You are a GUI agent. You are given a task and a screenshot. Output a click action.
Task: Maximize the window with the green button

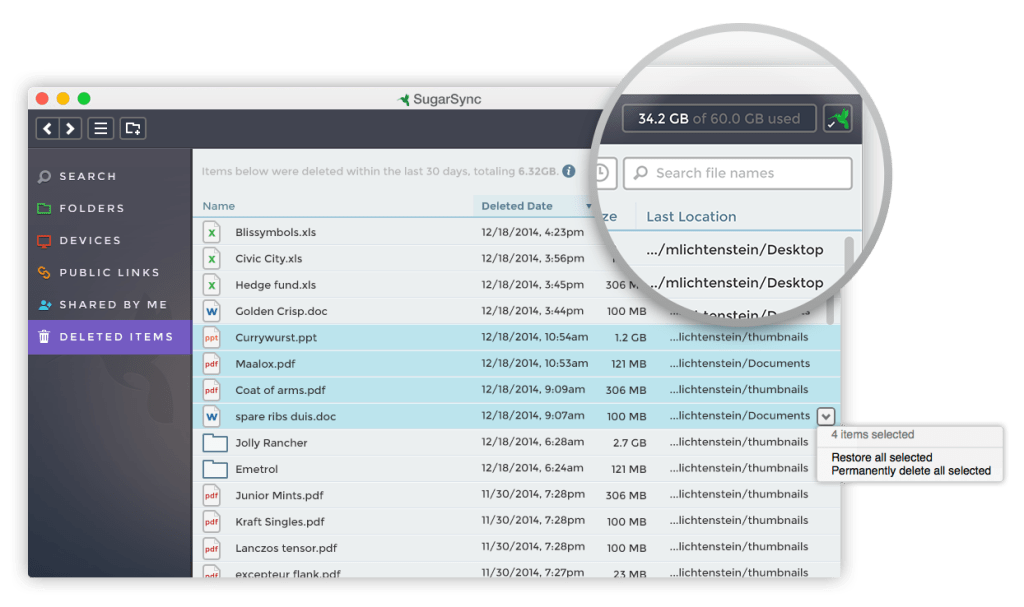tap(84, 99)
